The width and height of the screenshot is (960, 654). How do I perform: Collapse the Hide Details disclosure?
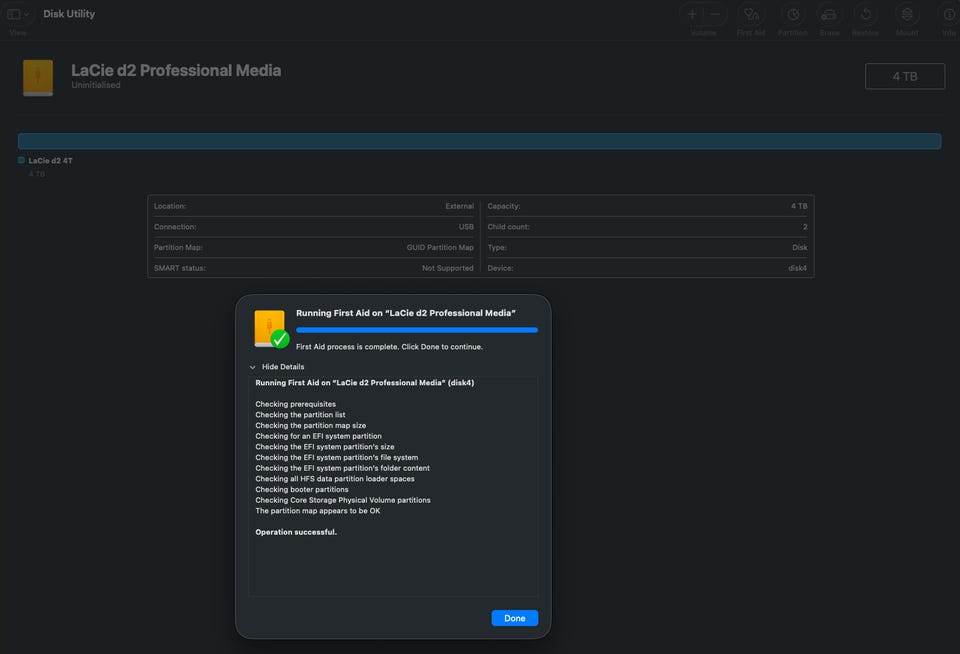pyautogui.click(x=277, y=367)
